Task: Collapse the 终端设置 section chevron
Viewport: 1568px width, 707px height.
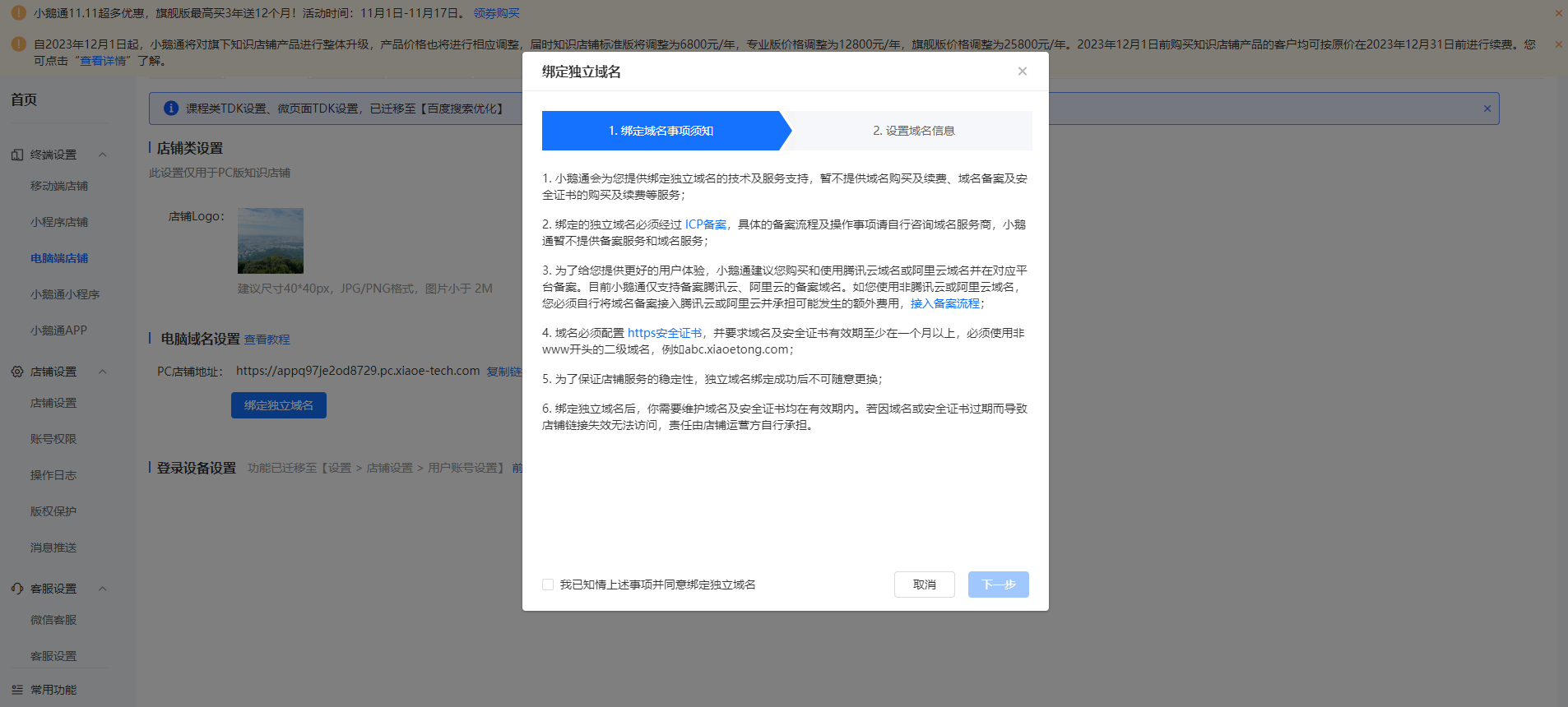Action: (x=103, y=155)
